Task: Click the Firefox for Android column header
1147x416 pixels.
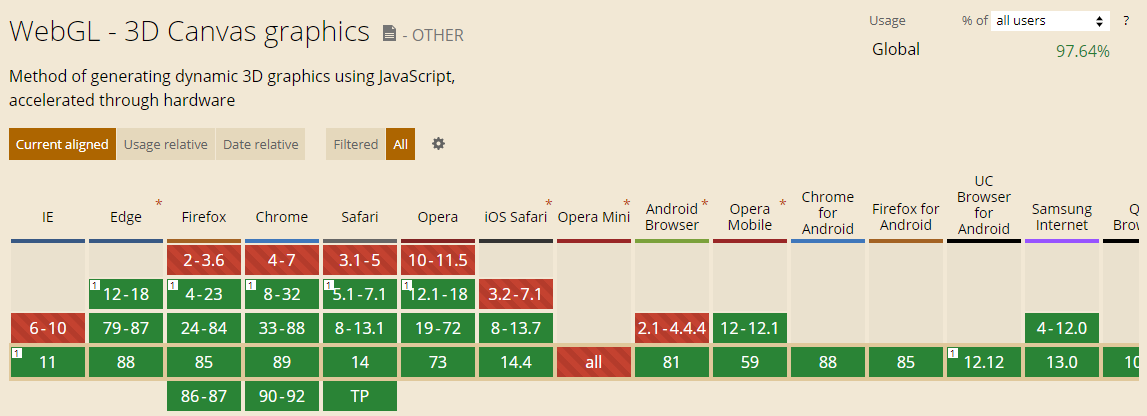Action: (906, 217)
